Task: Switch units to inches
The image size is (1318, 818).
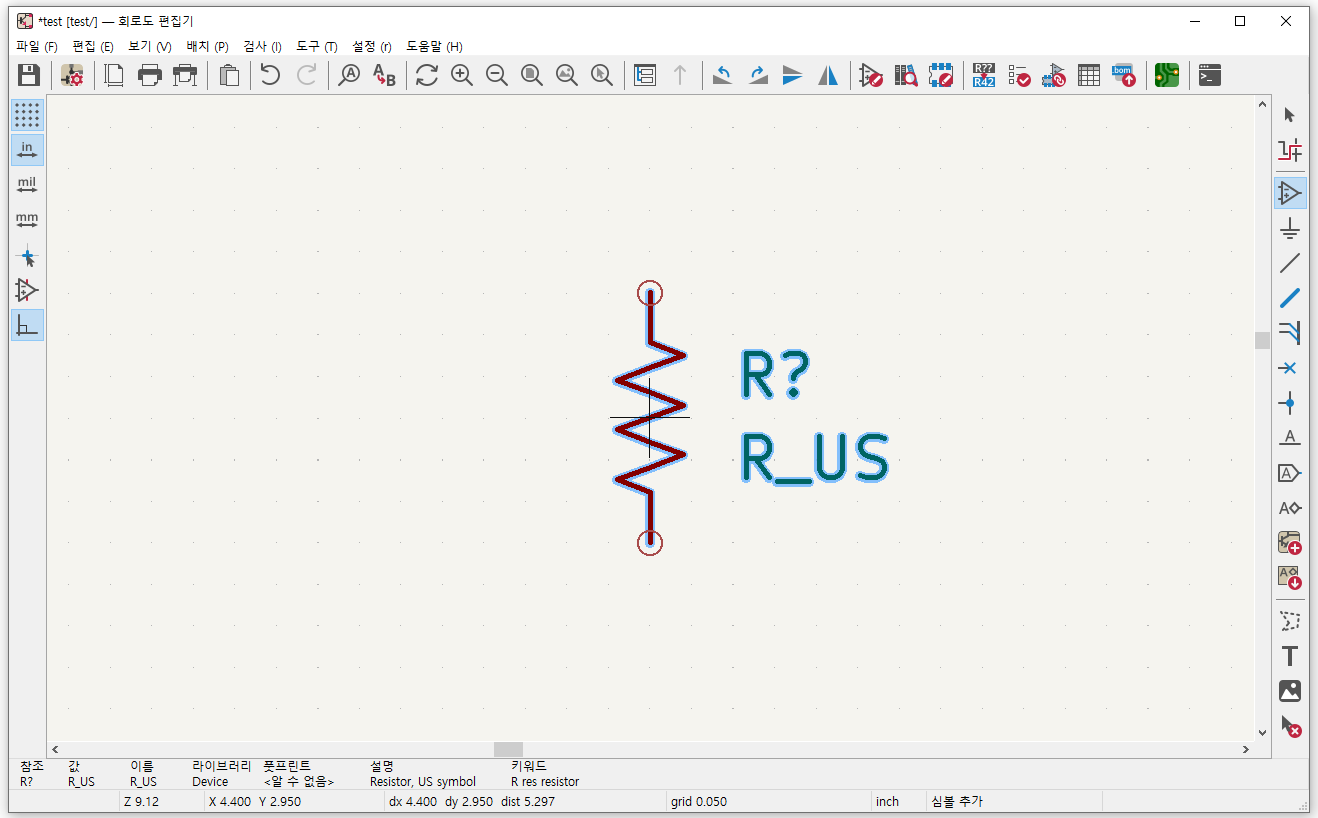Action: click(27, 150)
